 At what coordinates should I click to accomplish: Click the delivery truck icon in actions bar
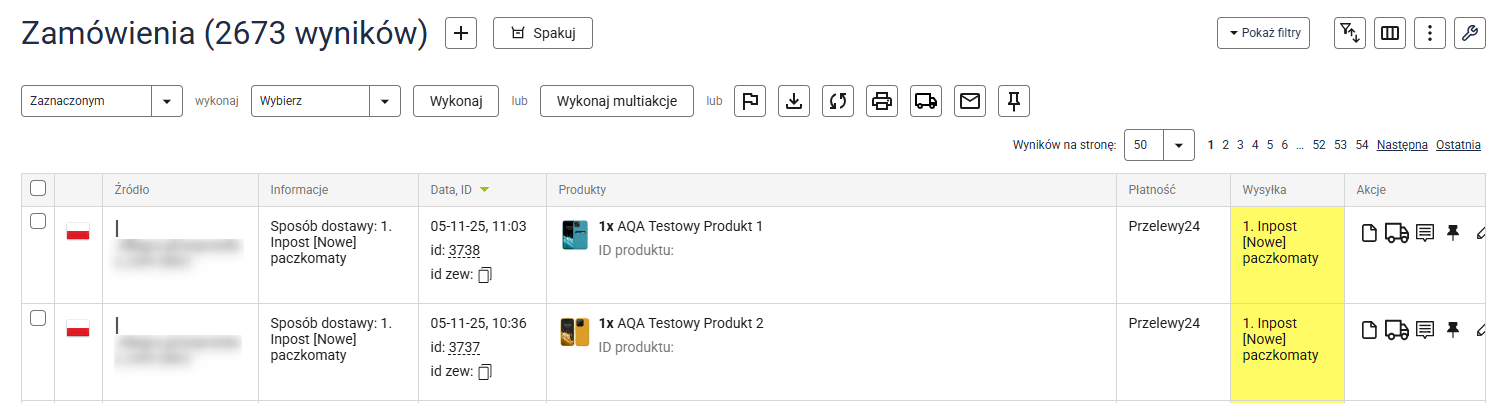click(926, 101)
